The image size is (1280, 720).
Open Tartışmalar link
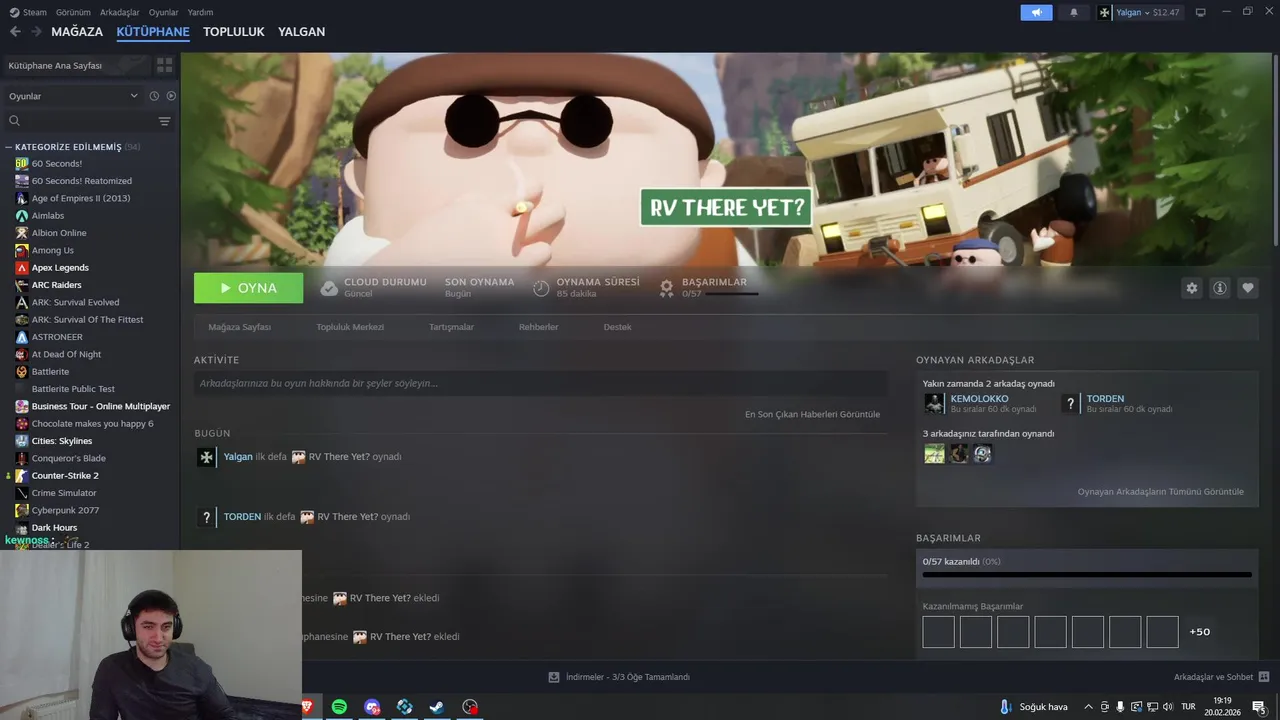pyautogui.click(x=451, y=327)
